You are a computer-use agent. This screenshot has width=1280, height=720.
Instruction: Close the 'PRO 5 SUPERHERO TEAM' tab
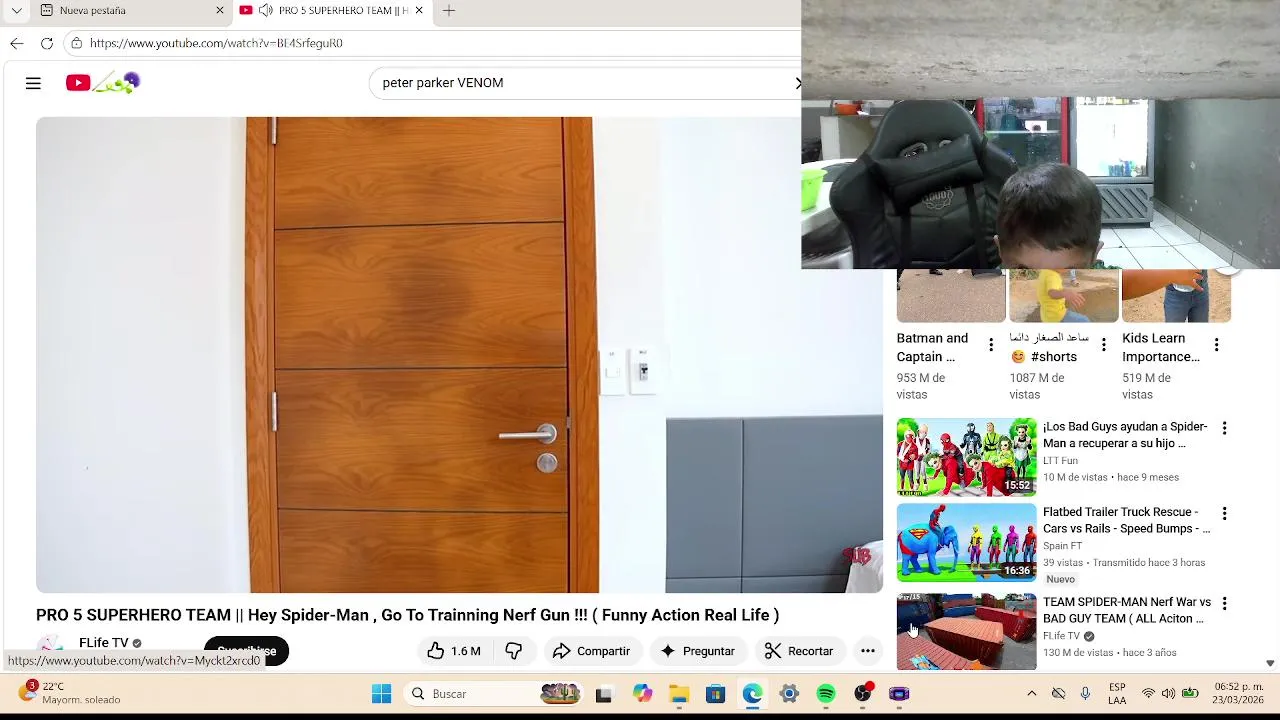pyautogui.click(x=419, y=10)
